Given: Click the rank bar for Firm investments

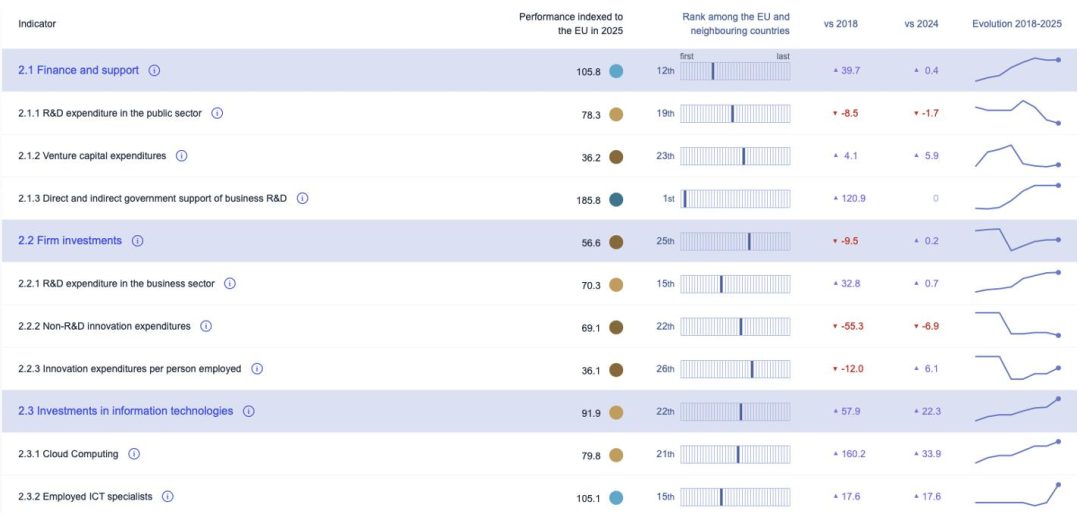Looking at the screenshot, I should click(735, 241).
